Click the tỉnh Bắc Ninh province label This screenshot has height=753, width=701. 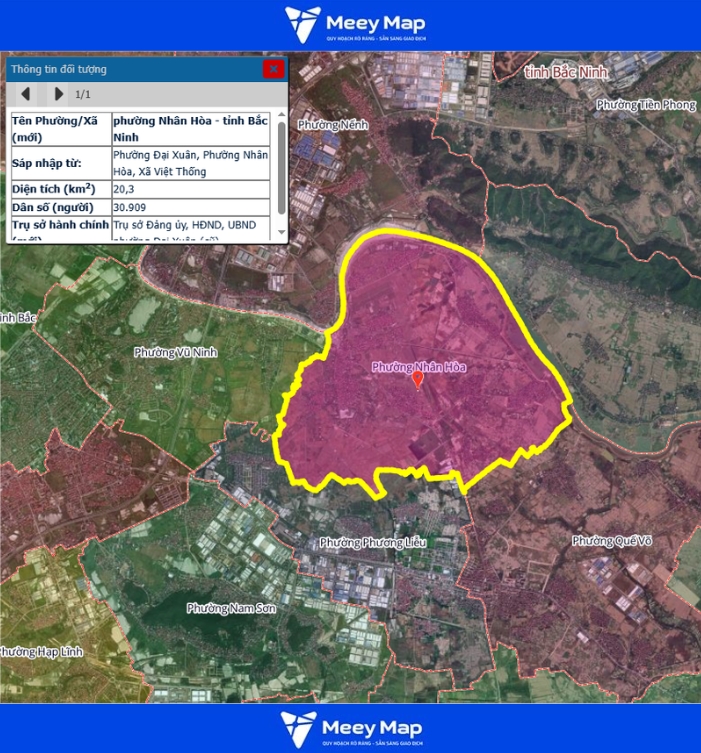(x=567, y=72)
